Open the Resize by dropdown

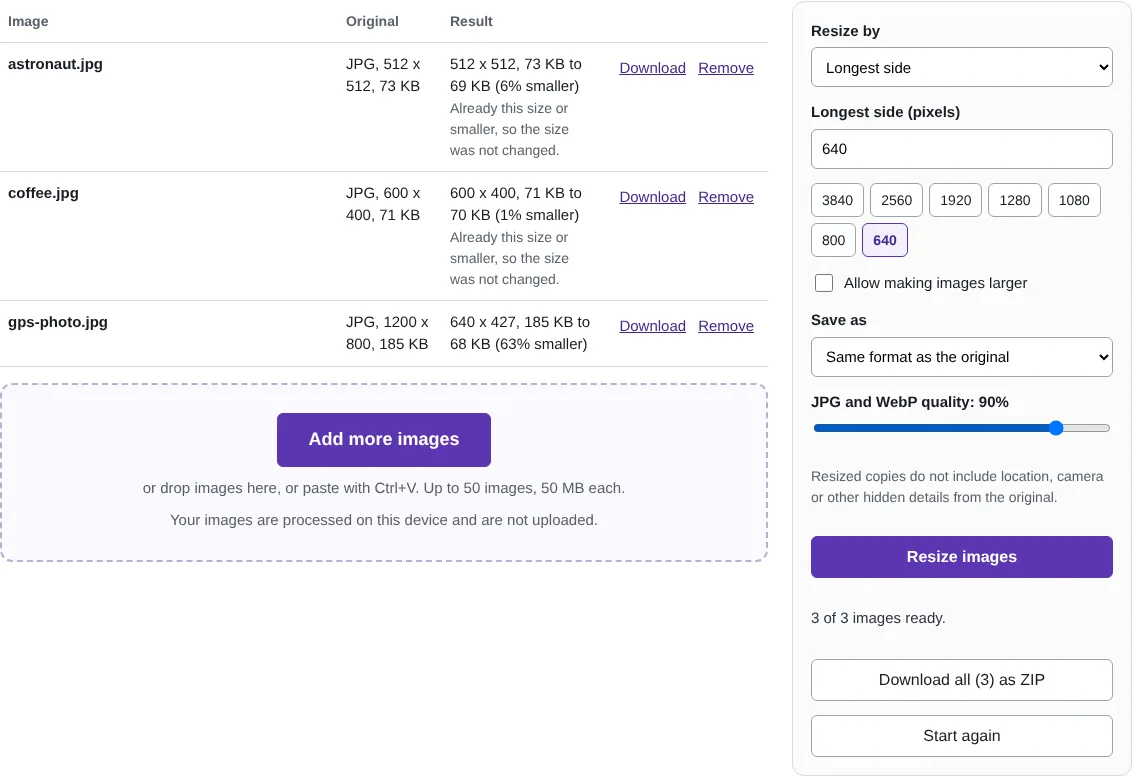pos(961,67)
